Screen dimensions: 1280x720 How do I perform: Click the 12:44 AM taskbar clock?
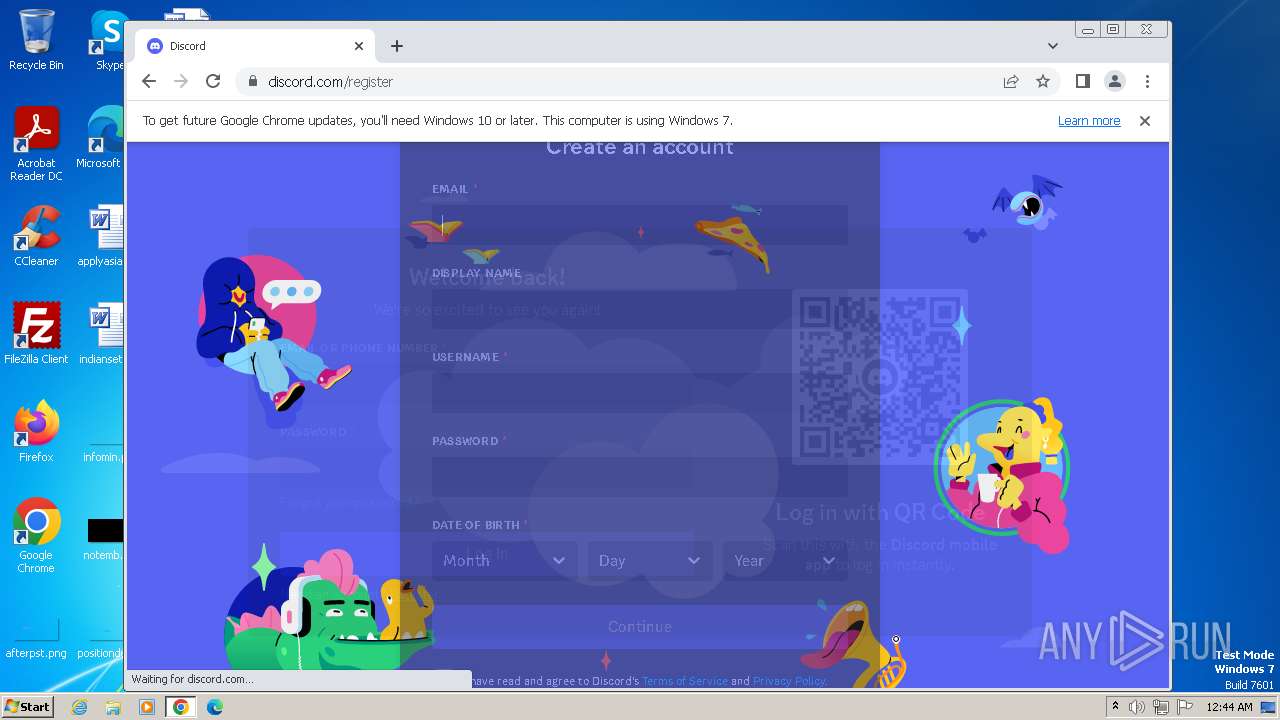(x=1230, y=707)
